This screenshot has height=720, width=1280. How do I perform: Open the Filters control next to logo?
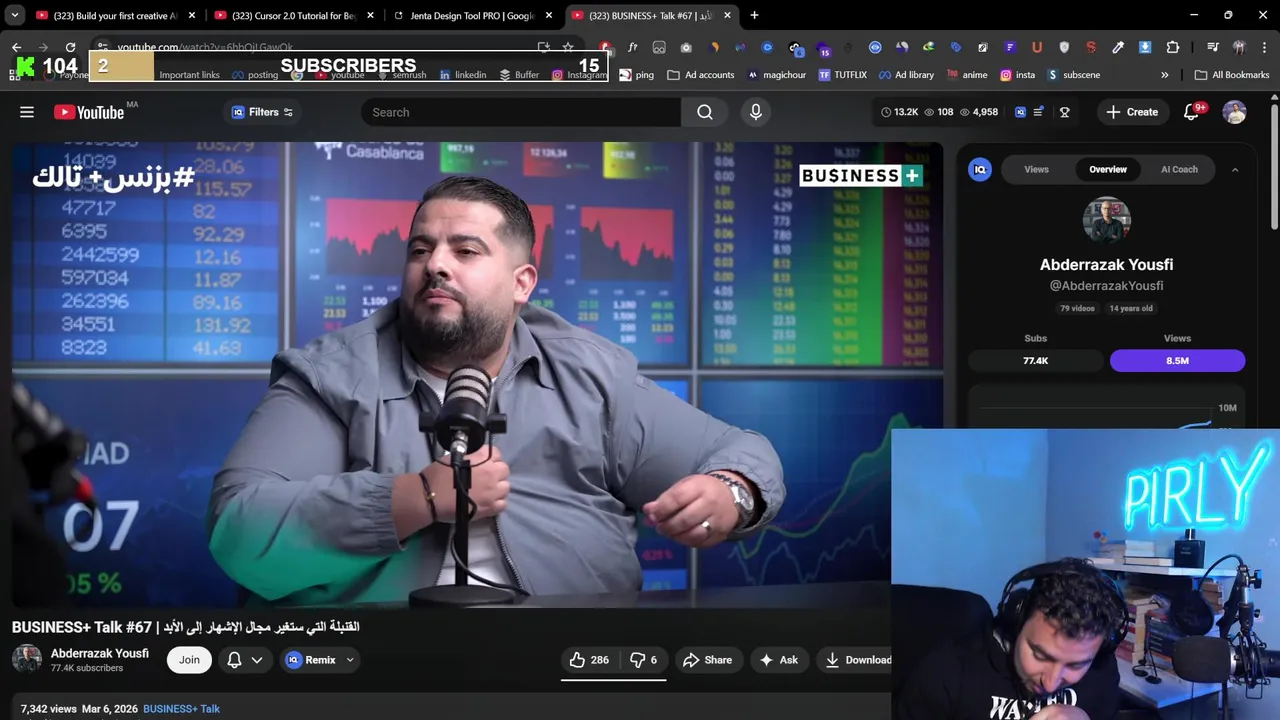point(263,112)
